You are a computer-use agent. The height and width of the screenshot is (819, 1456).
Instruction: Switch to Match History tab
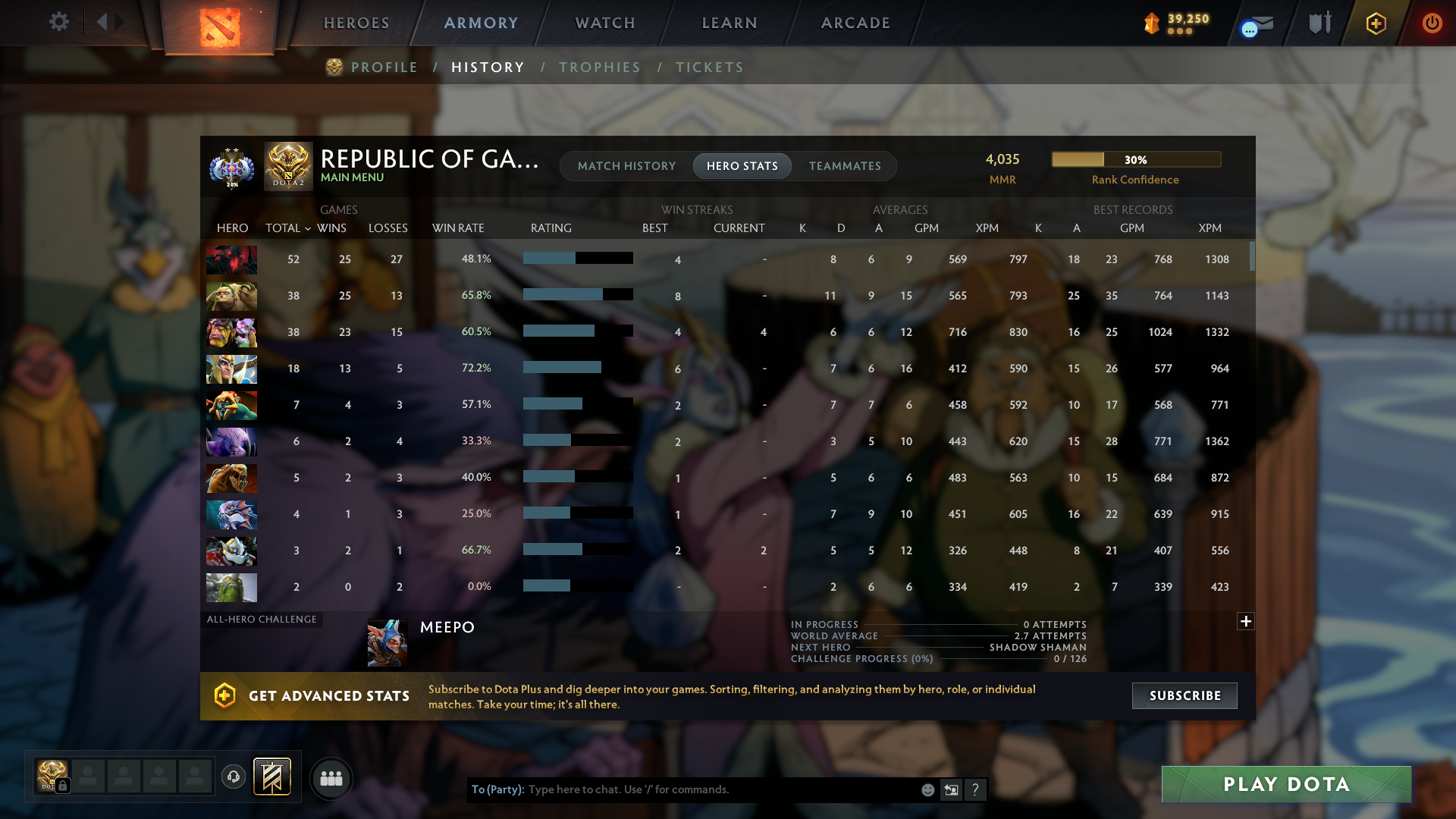626,166
